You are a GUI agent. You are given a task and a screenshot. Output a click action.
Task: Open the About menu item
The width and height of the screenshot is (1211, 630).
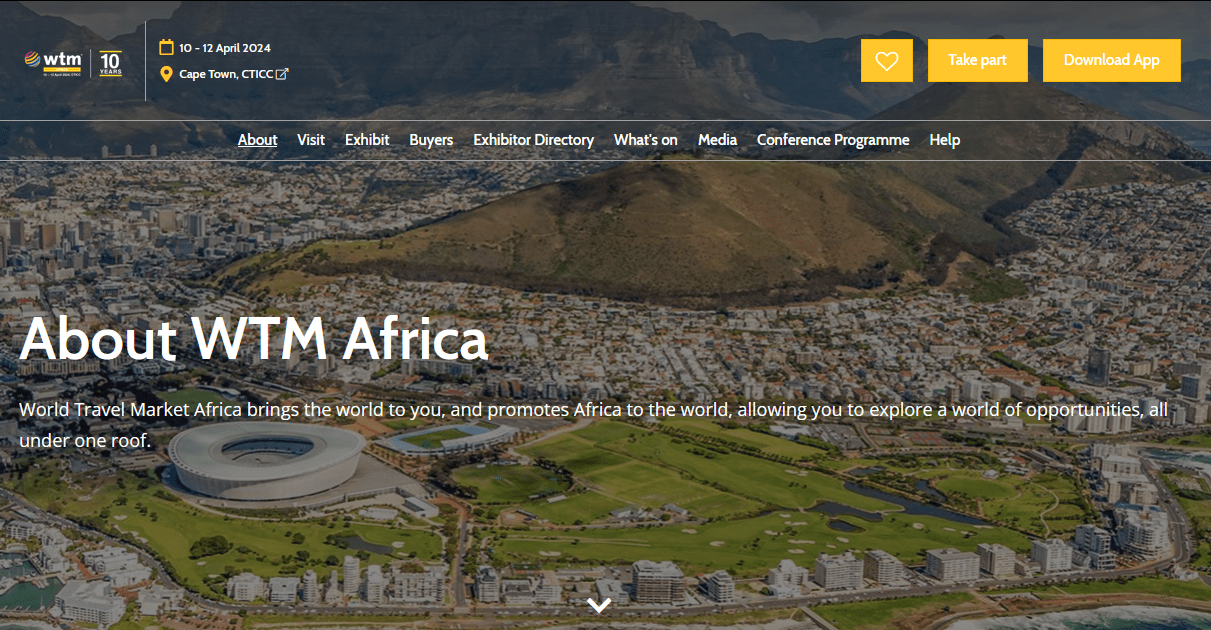tap(257, 140)
